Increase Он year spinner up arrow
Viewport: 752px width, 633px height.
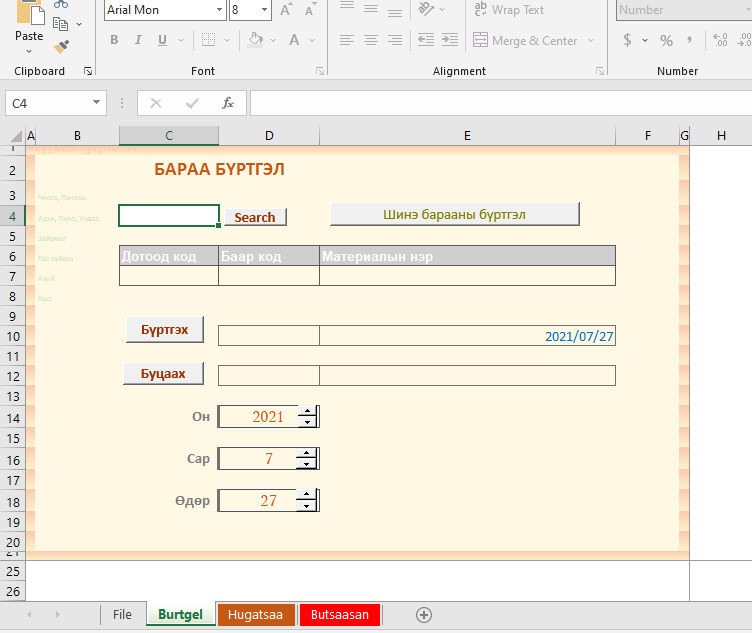307,411
